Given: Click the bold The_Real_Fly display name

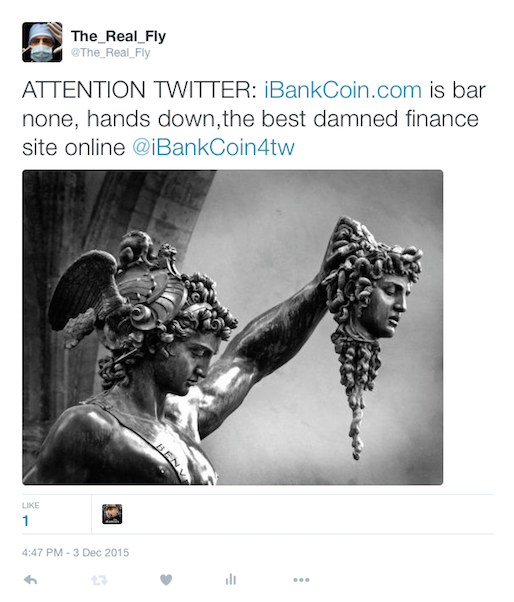Looking at the screenshot, I should (x=119, y=36).
